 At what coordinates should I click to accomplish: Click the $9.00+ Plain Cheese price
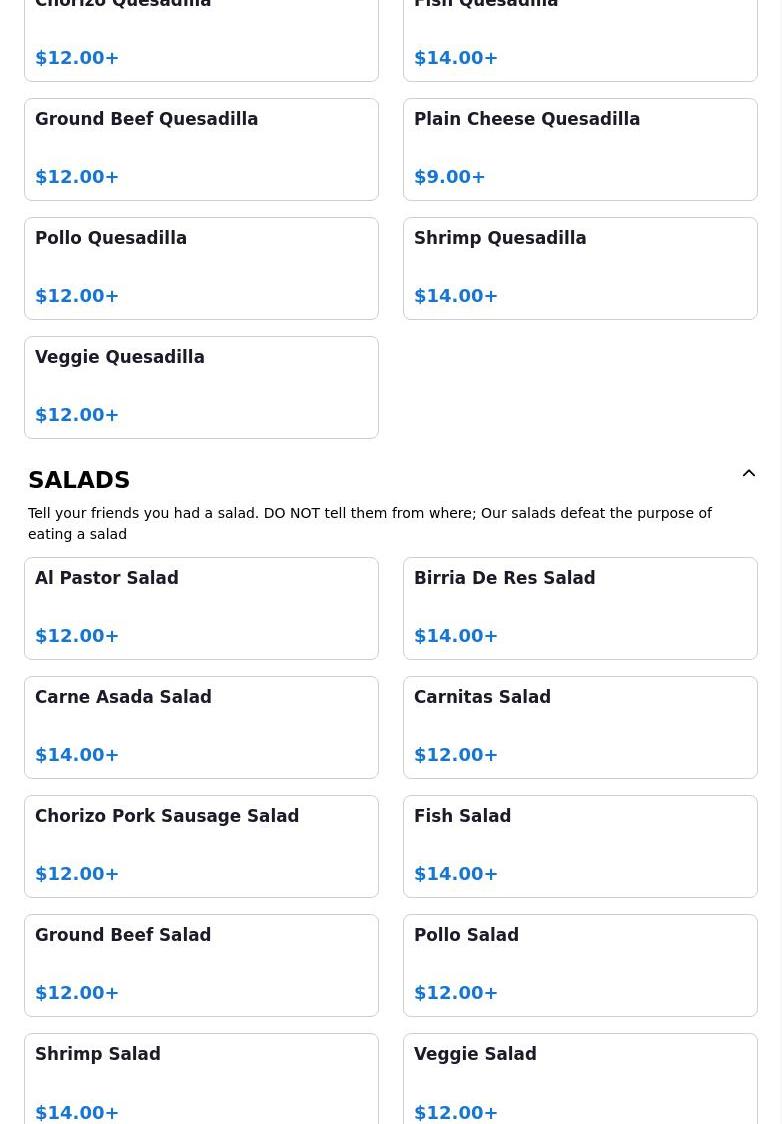[449, 176]
